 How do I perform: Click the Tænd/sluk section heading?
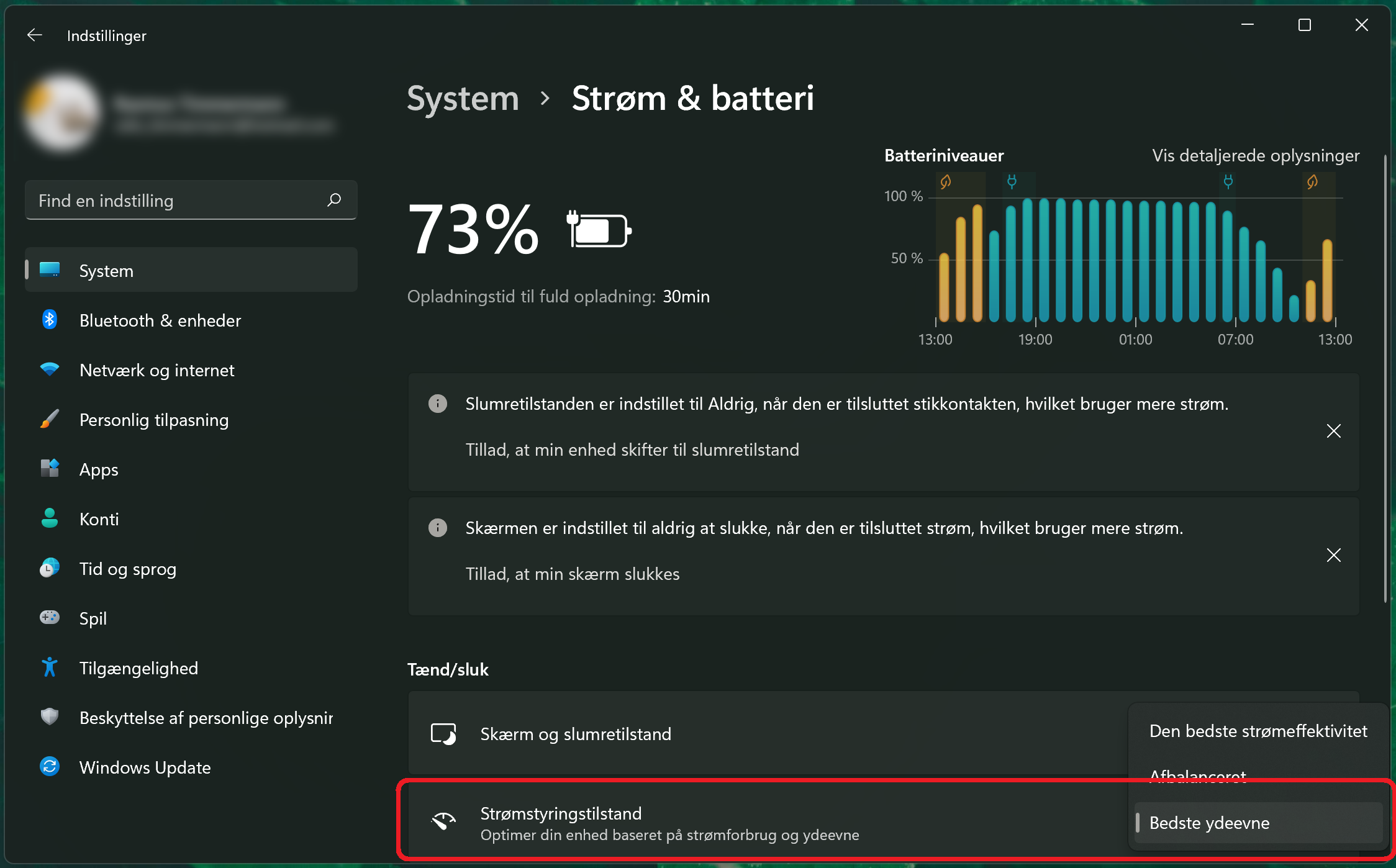coord(448,669)
